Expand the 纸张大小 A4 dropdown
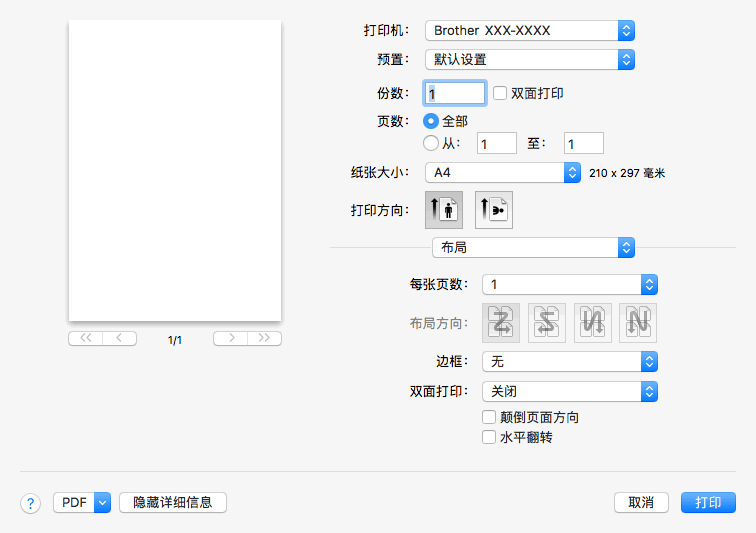This screenshot has width=756, height=533. click(x=503, y=172)
